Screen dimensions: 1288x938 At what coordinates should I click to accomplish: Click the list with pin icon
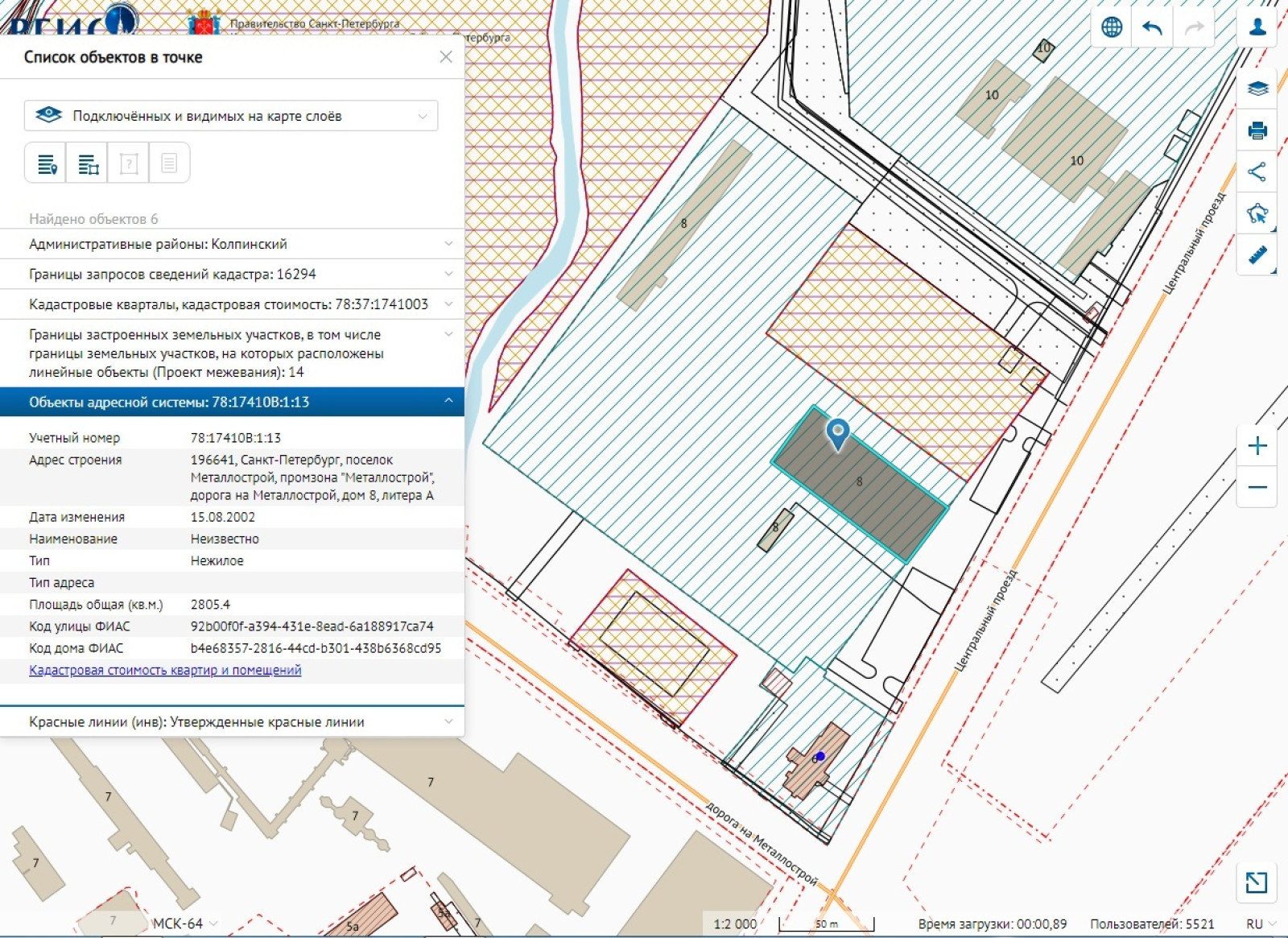pyautogui.click(x=47, y=164)
